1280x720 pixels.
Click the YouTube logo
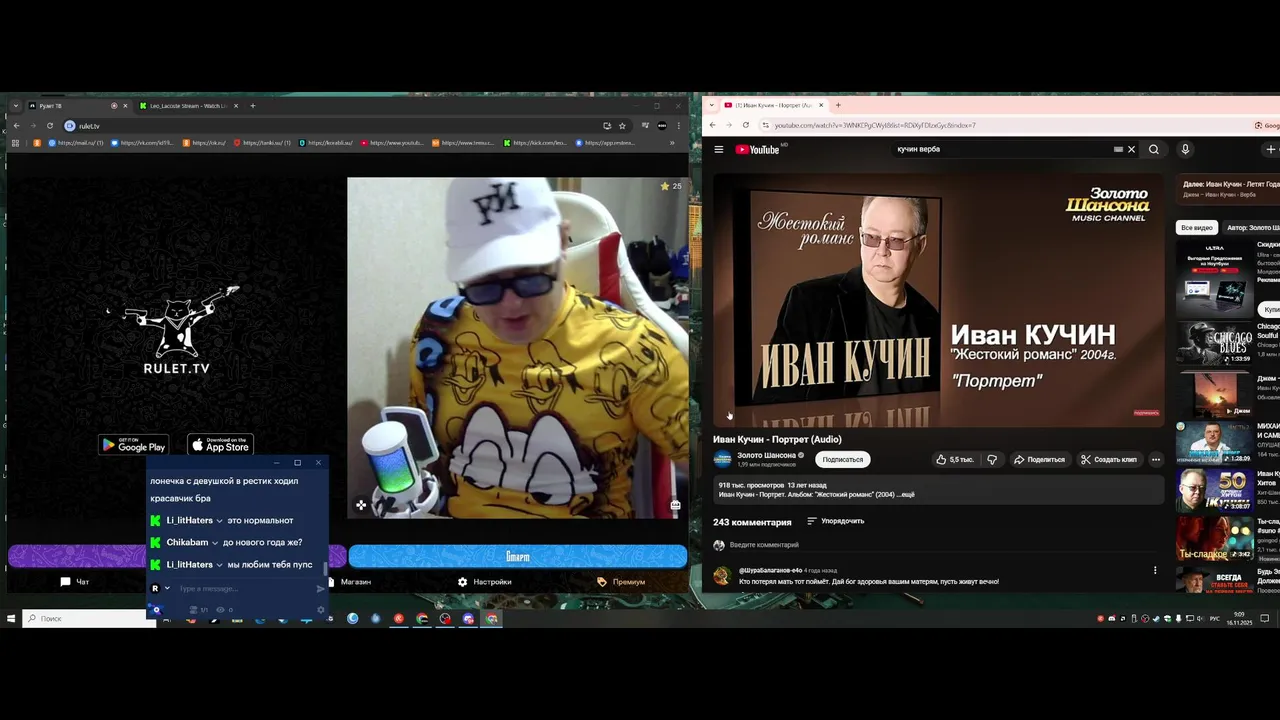(758, 149)
